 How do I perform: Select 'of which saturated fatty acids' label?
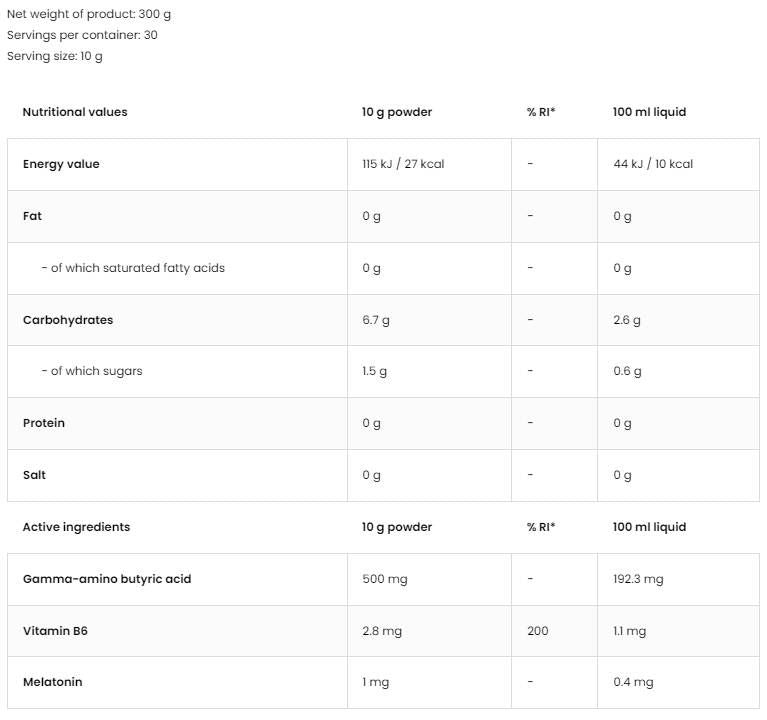point(133,268)
